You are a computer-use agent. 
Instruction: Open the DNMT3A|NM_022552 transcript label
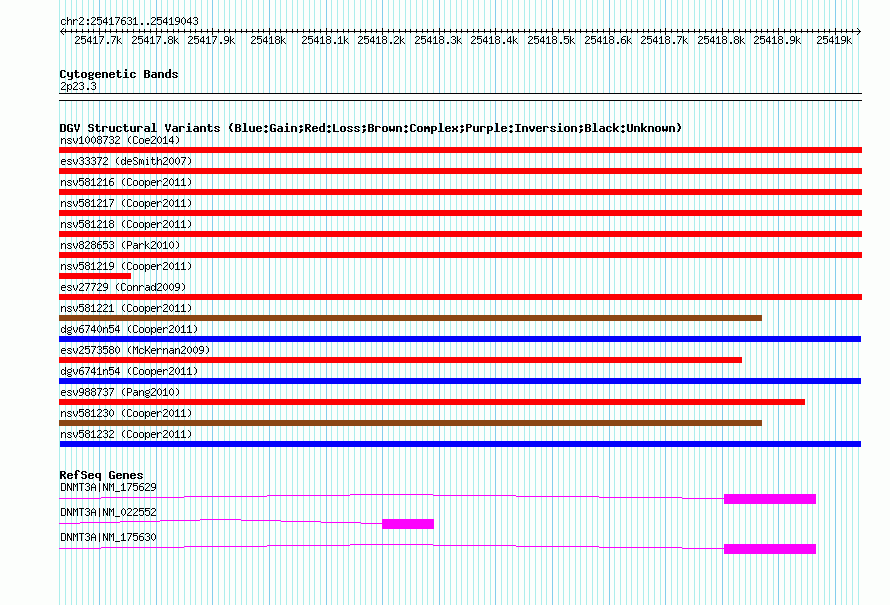coord(108,512)
